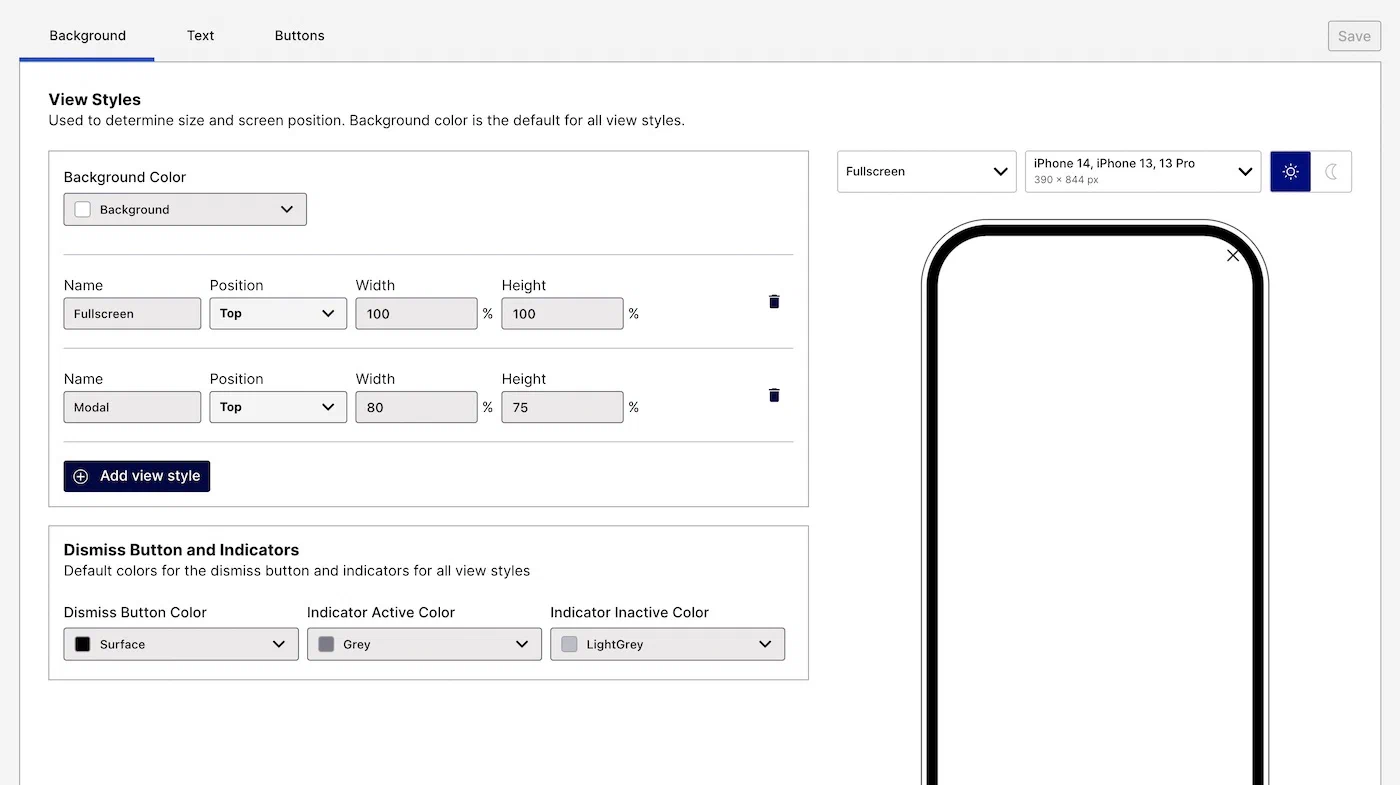Switch to the Text tab
Viewport: 1400px width, 785px height.
pyautogui.click(x=200, y=36)
